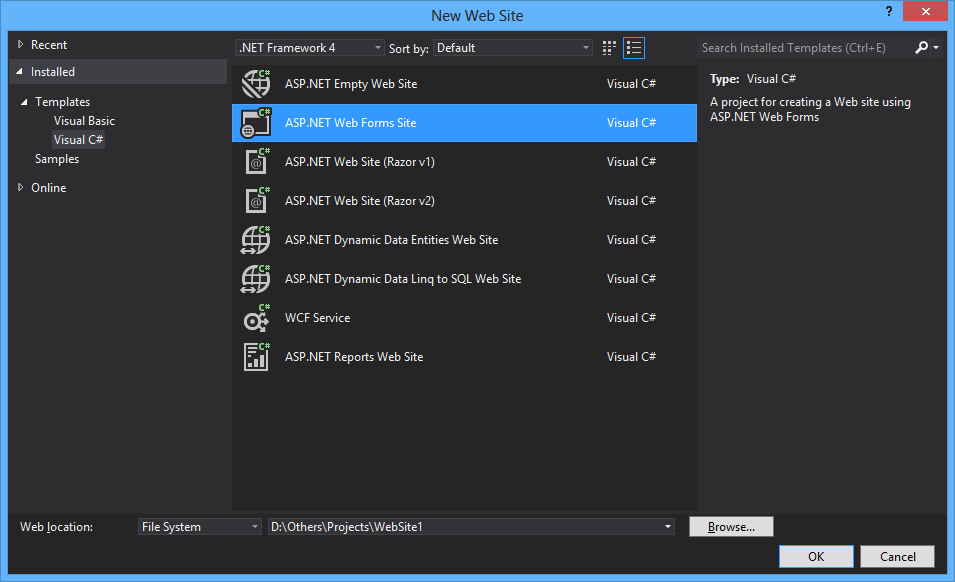Expand the Recent section
955x582 pixels.
coord(21,45)
